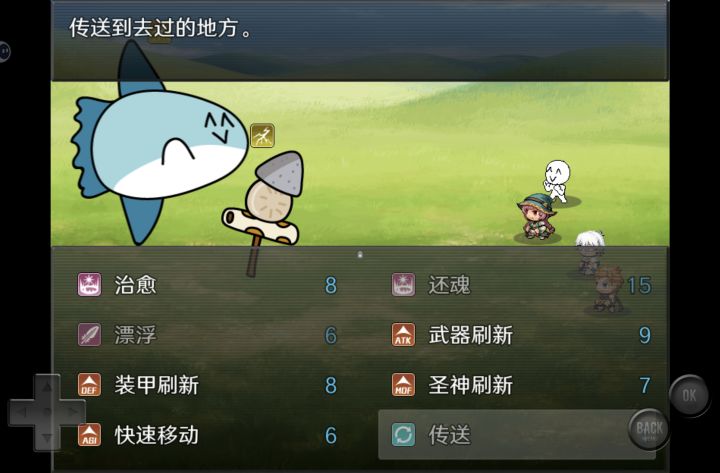This screenshot has width=720, height=473.
Task: Click the lightning status icon above mushroom enemy
Action: coord(263,136)
